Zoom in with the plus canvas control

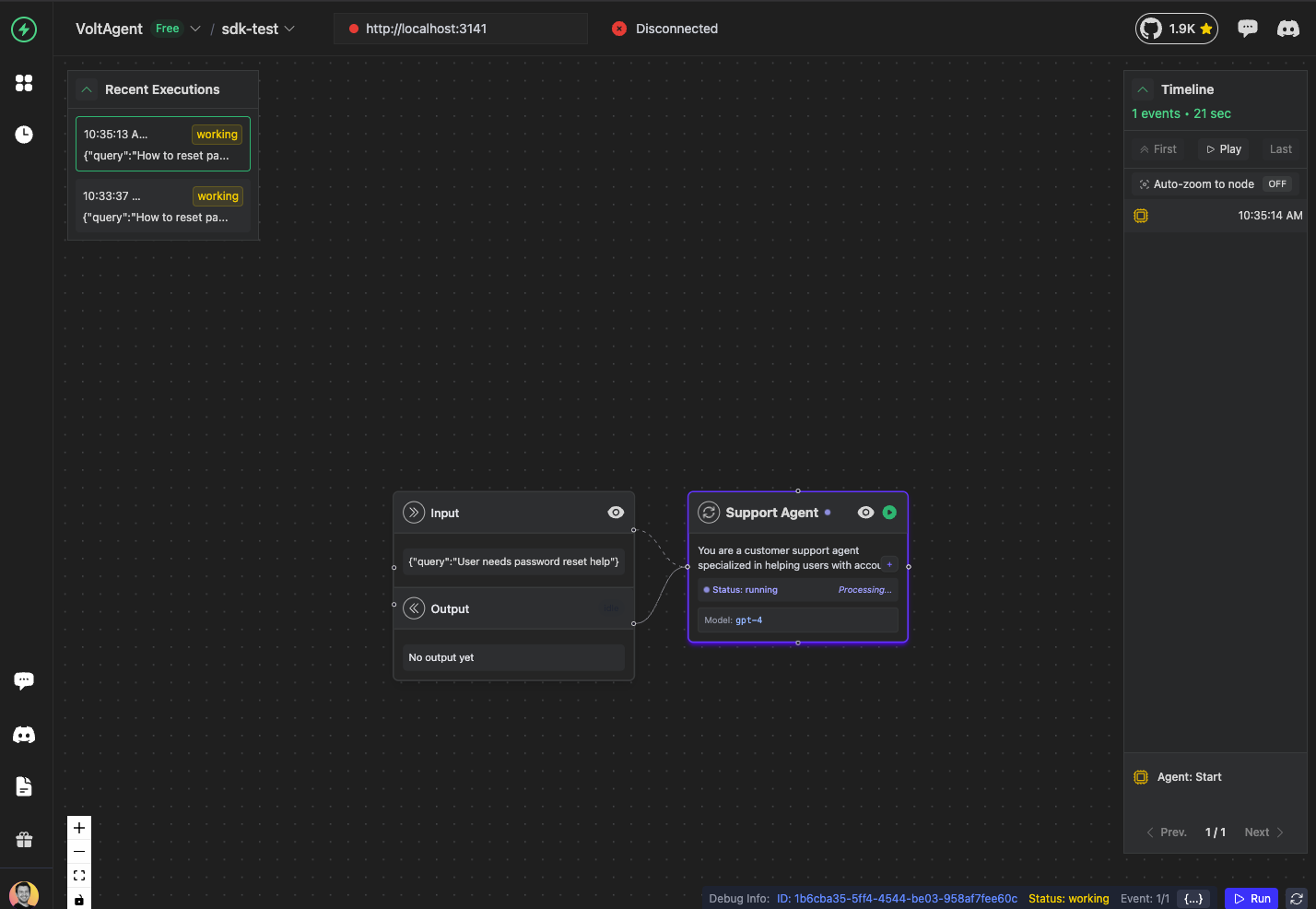[79, 828]
